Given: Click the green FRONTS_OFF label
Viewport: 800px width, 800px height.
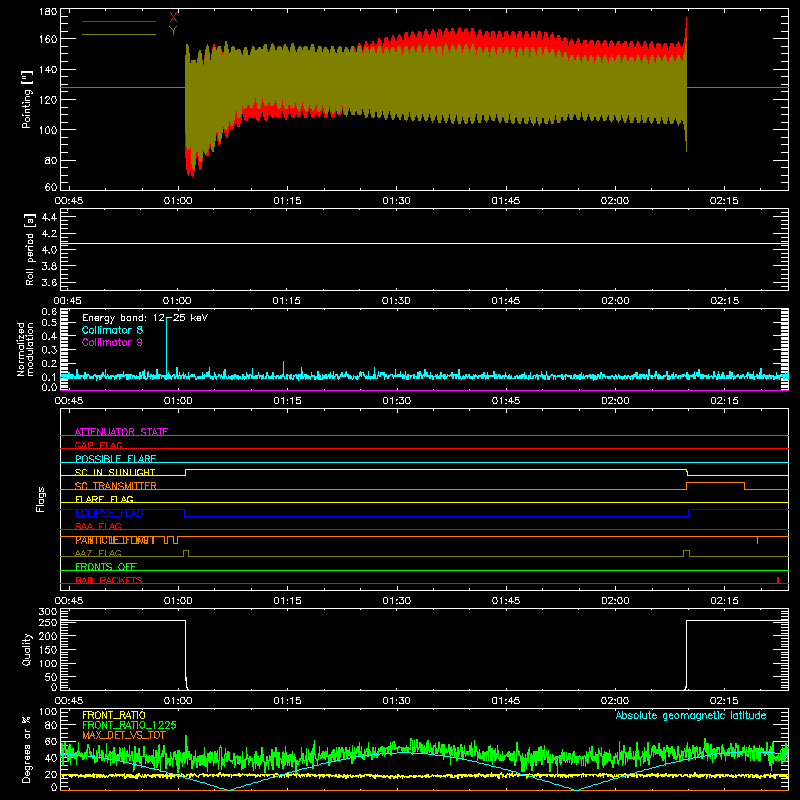Looking at the screenshot, I should tap(106, 567).
